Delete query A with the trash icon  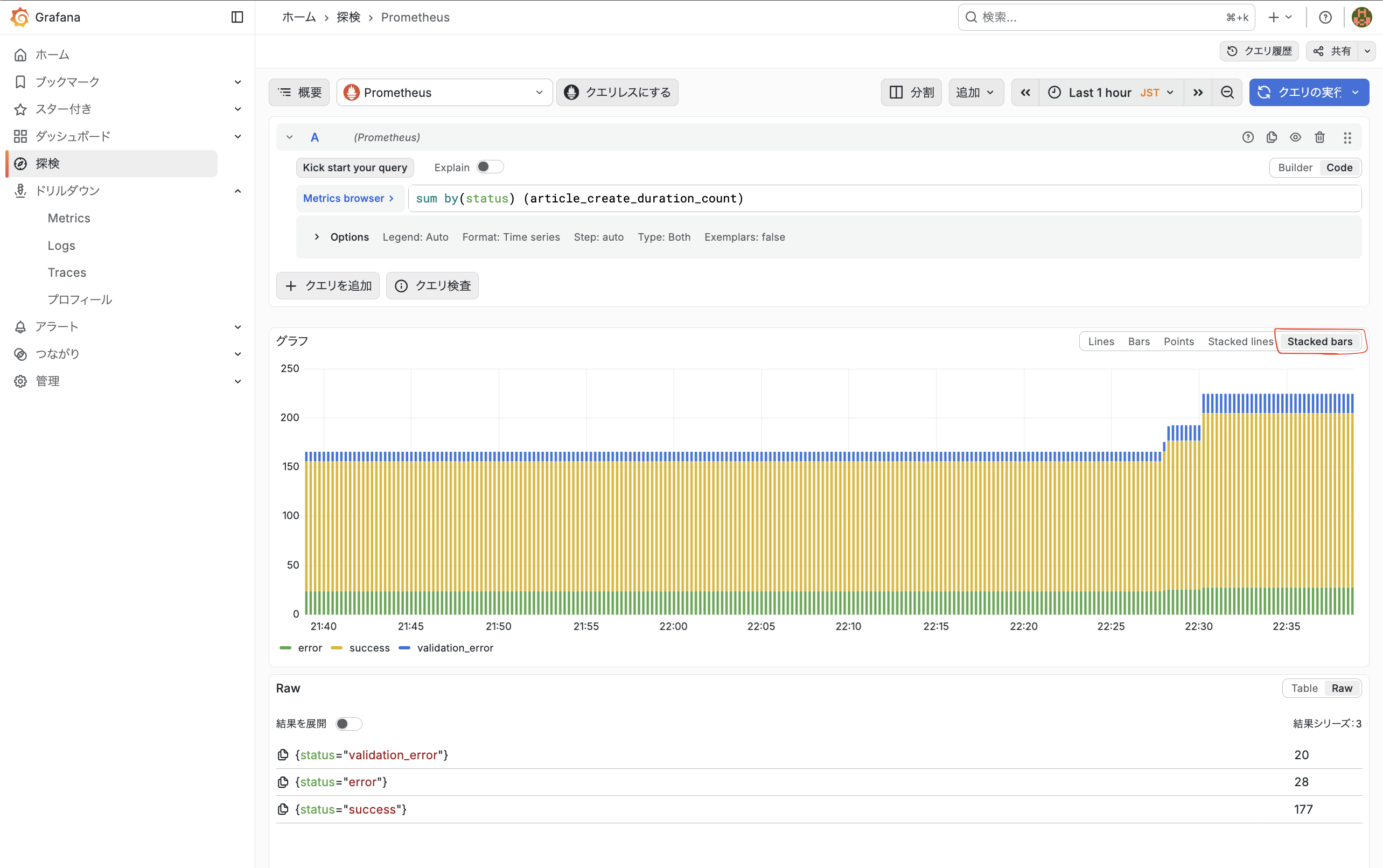point(1319,137)
